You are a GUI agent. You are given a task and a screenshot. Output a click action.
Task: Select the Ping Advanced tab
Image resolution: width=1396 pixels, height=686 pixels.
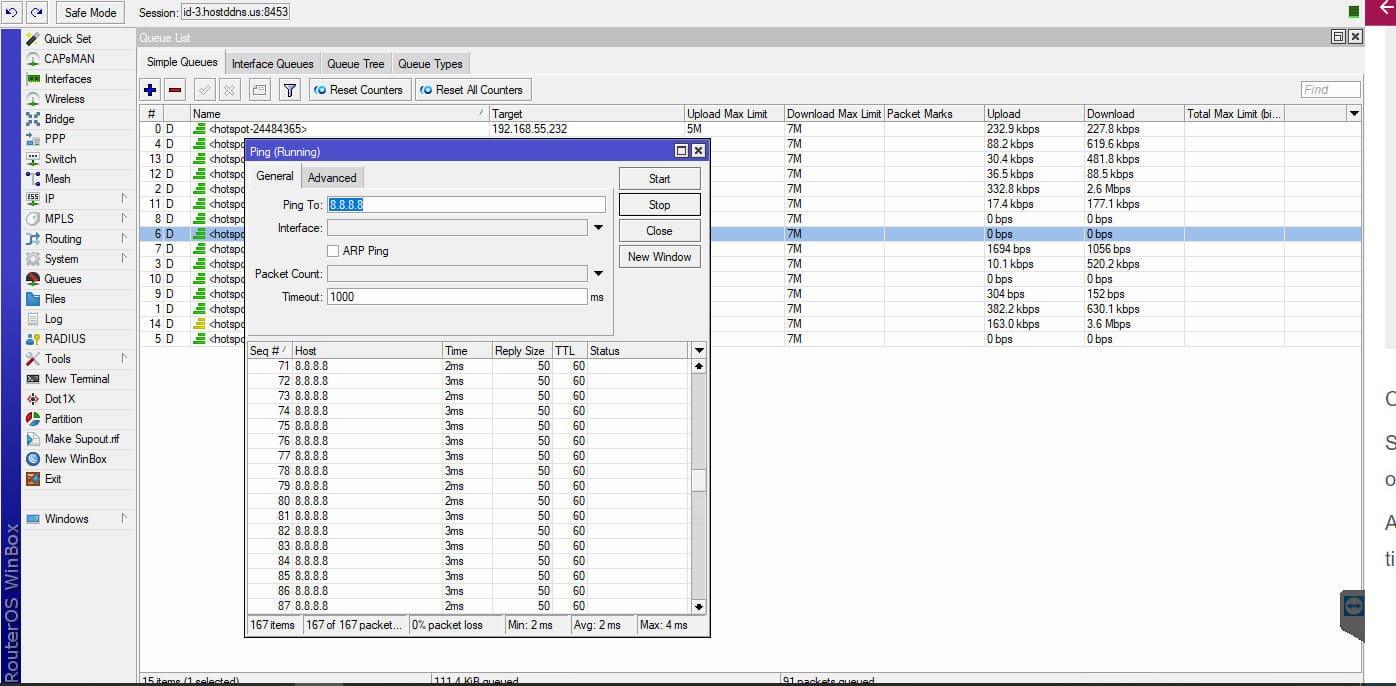(x=332, y=178)
